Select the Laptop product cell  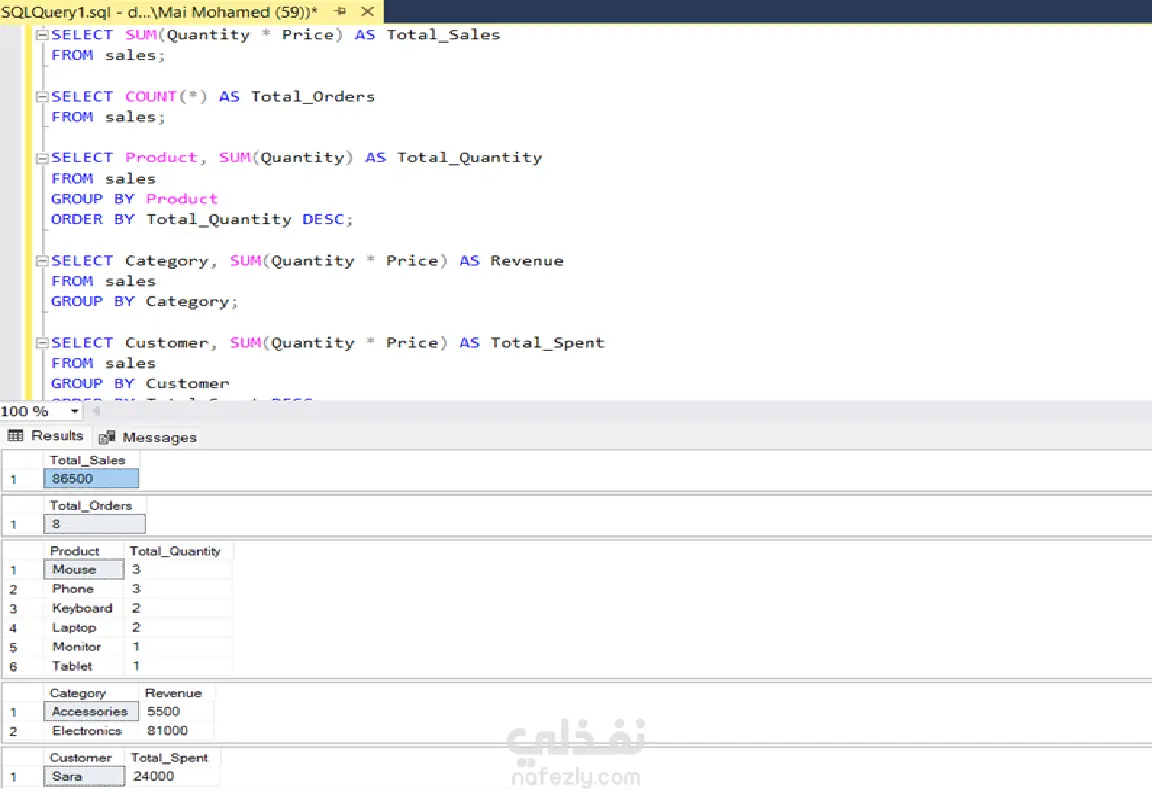pyautogui.click(x=84, y=628)
